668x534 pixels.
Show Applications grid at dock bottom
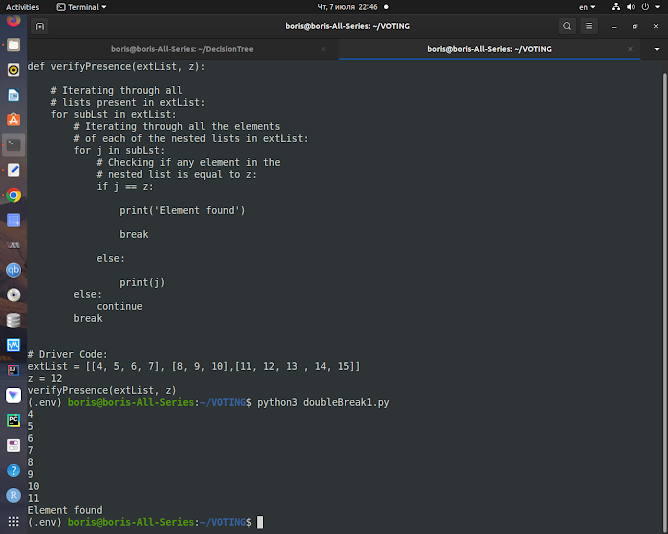point(14,522)
